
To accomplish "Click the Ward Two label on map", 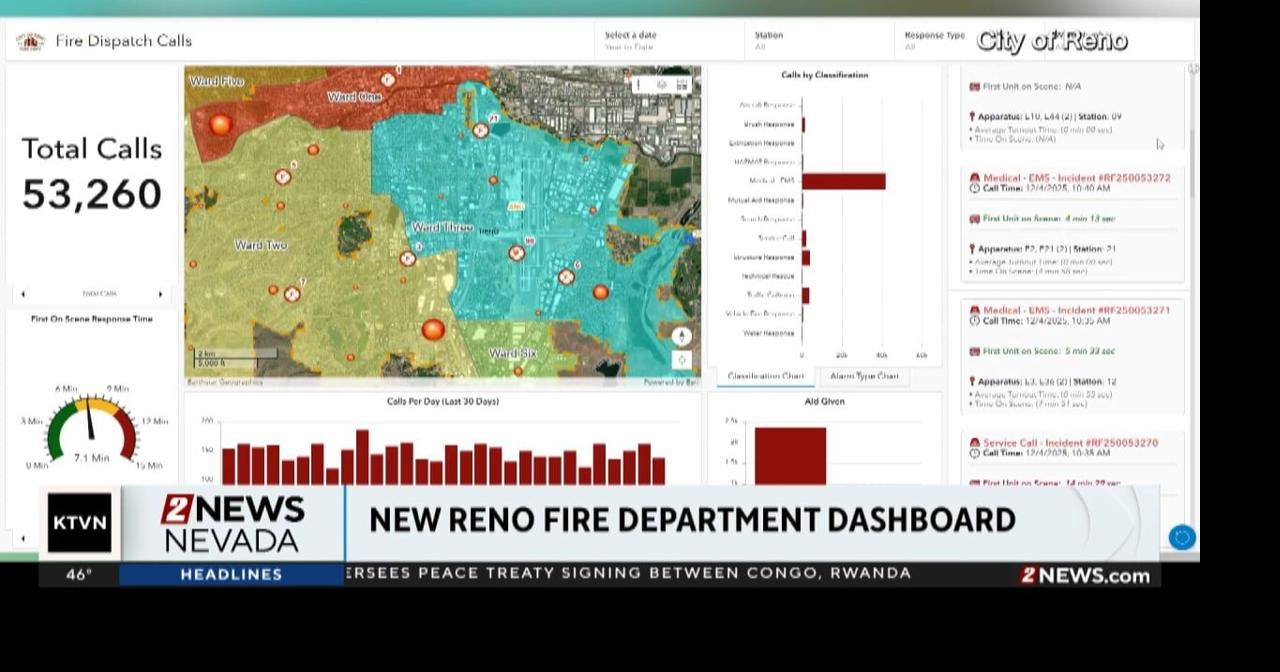I will tap(261, 245).
